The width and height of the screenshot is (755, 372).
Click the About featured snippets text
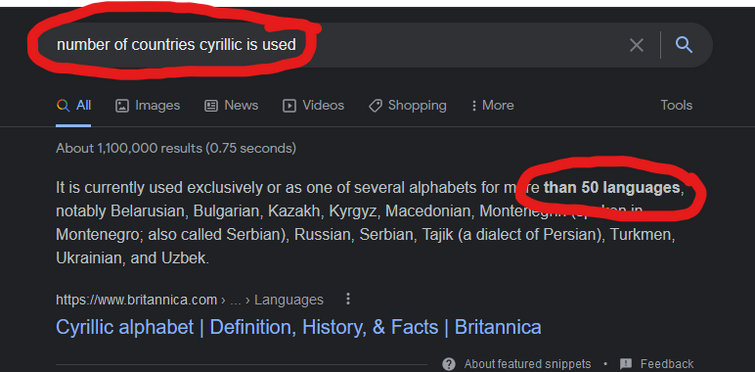(527, 364)
